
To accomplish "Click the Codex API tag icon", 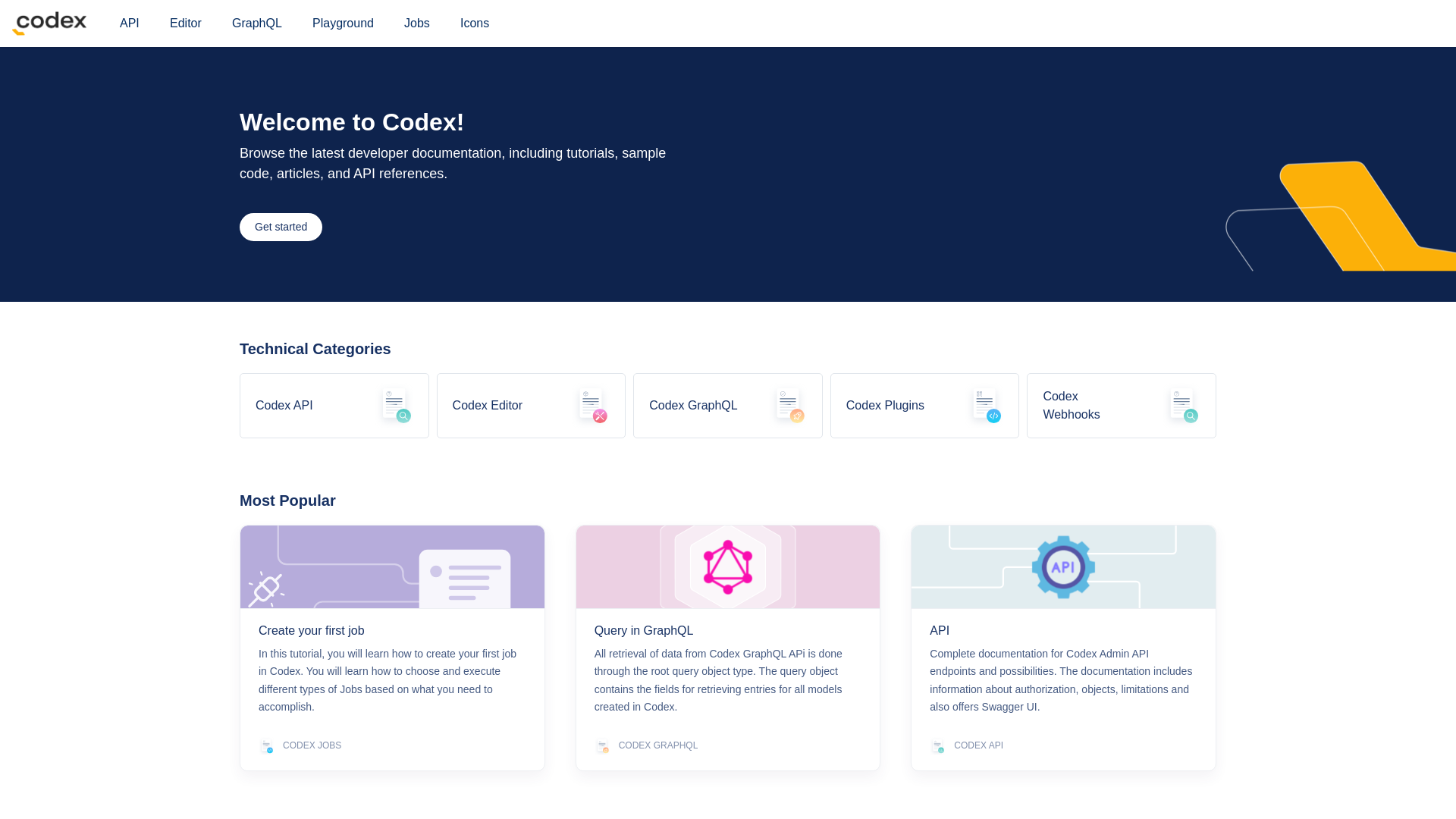I will coord(937,746).
